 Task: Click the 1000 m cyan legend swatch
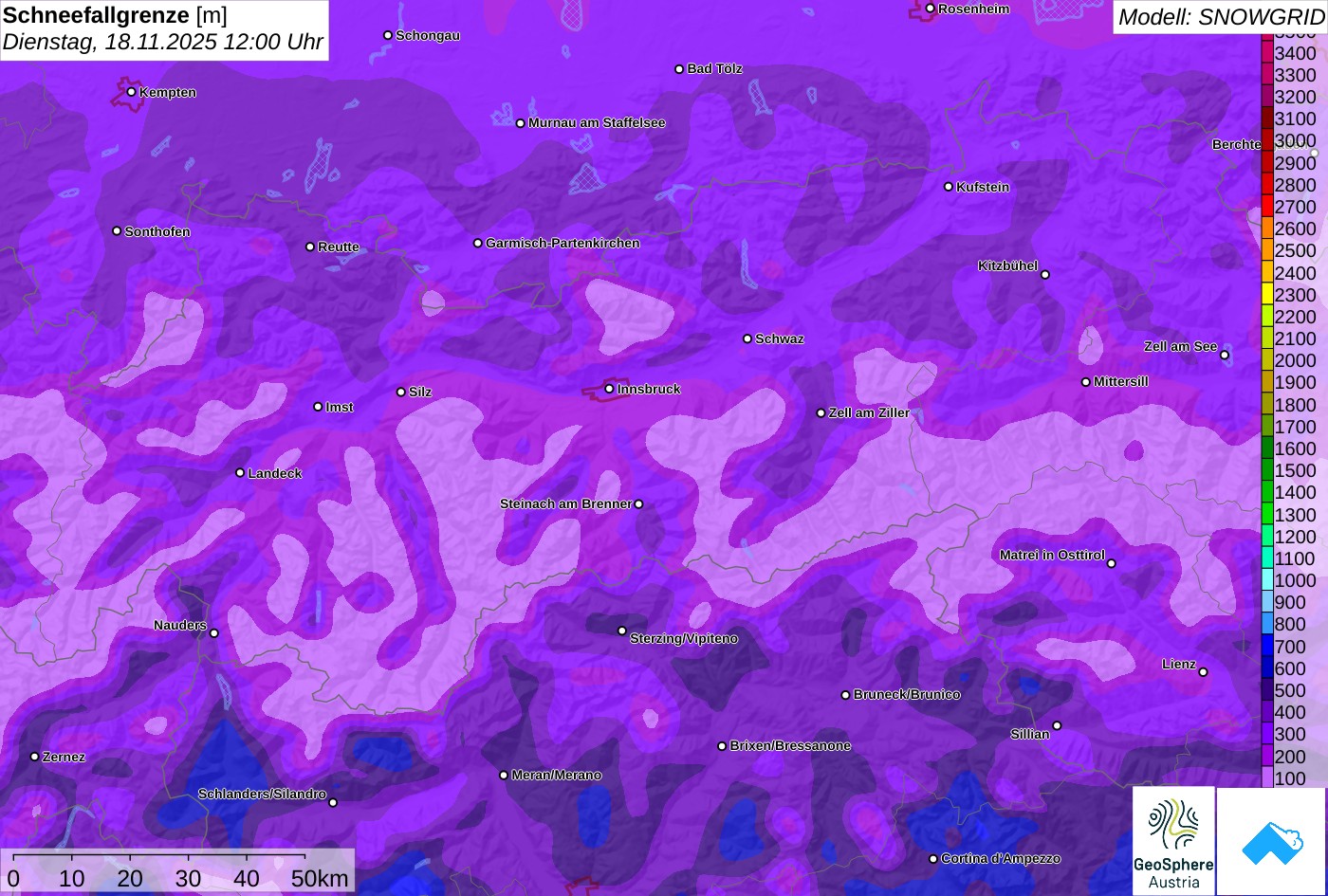1267,580
